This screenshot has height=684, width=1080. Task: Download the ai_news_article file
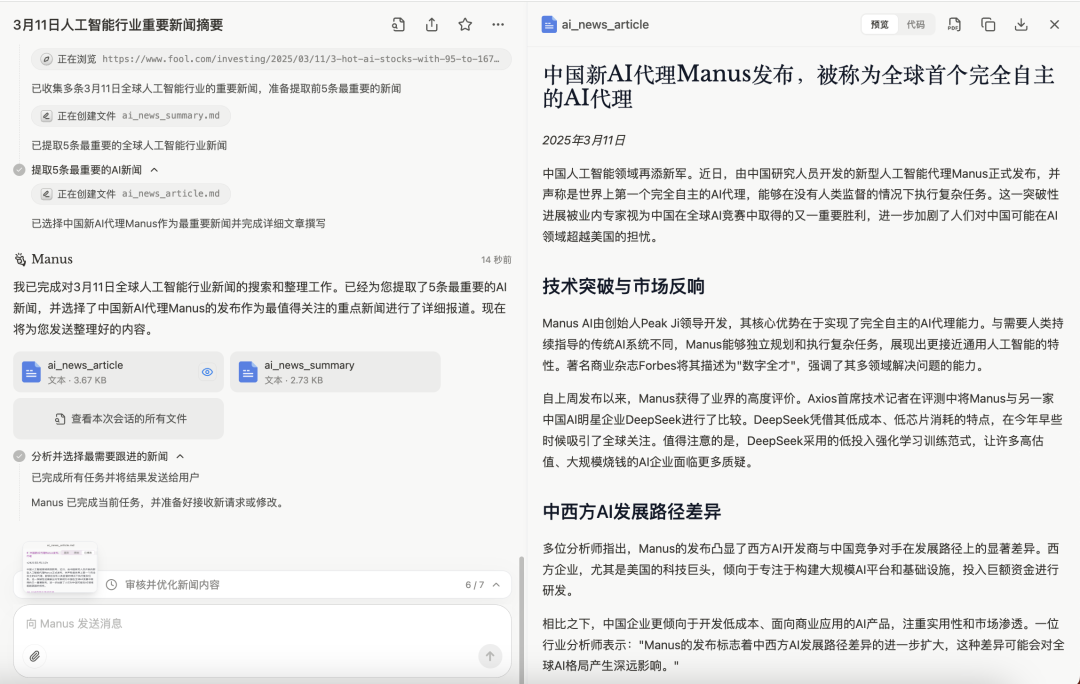[1021, 25]
